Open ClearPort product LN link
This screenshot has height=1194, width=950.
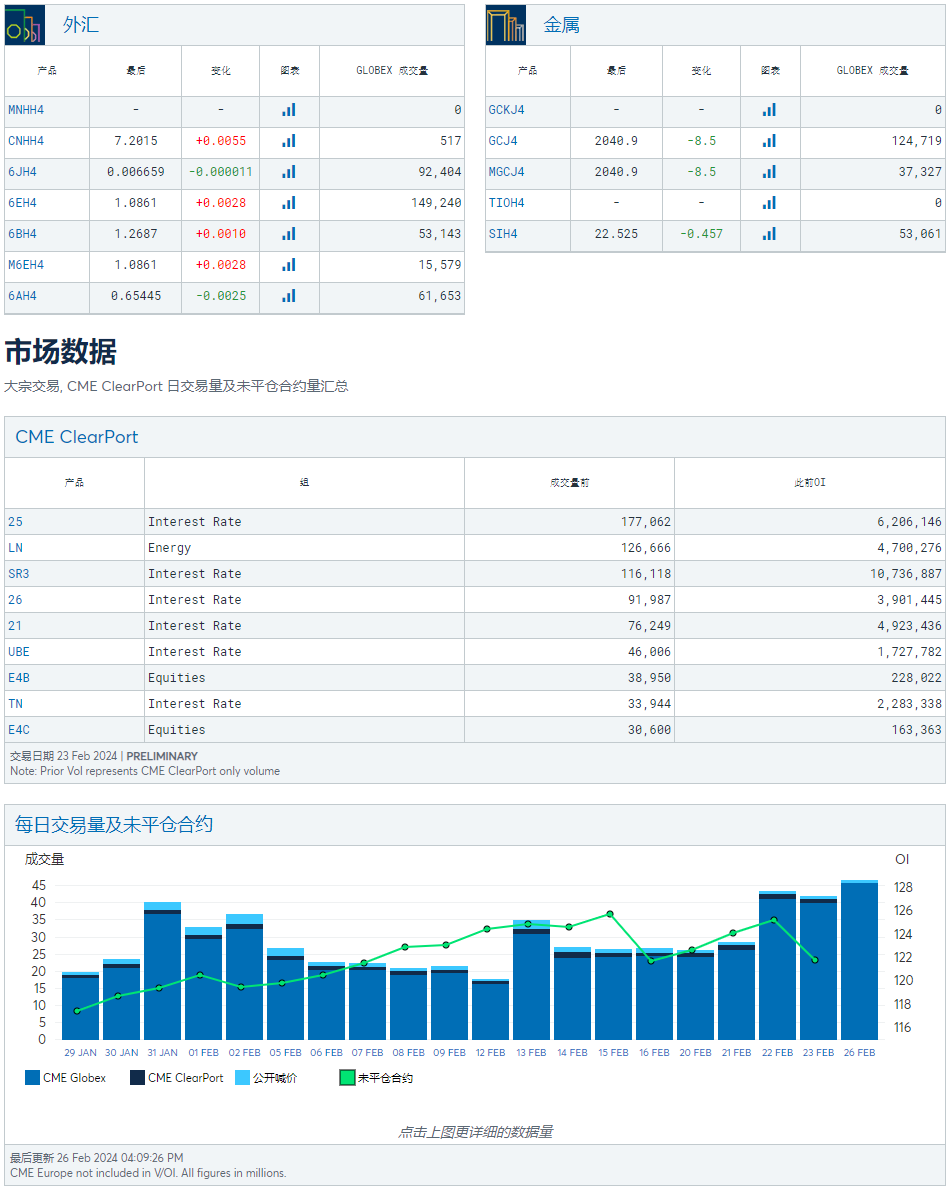click(x=15, y=548)
